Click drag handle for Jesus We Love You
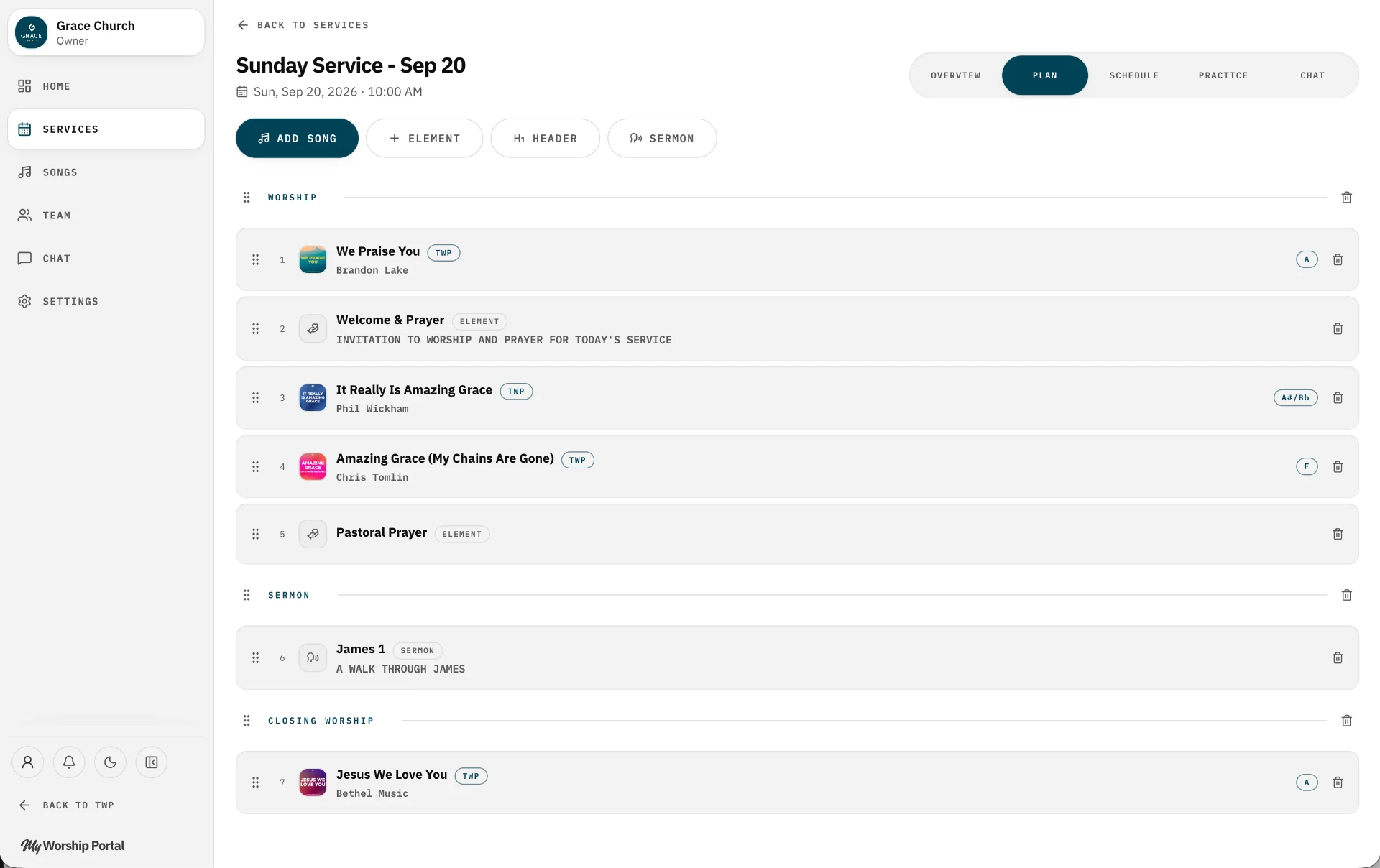 point(255,782)
